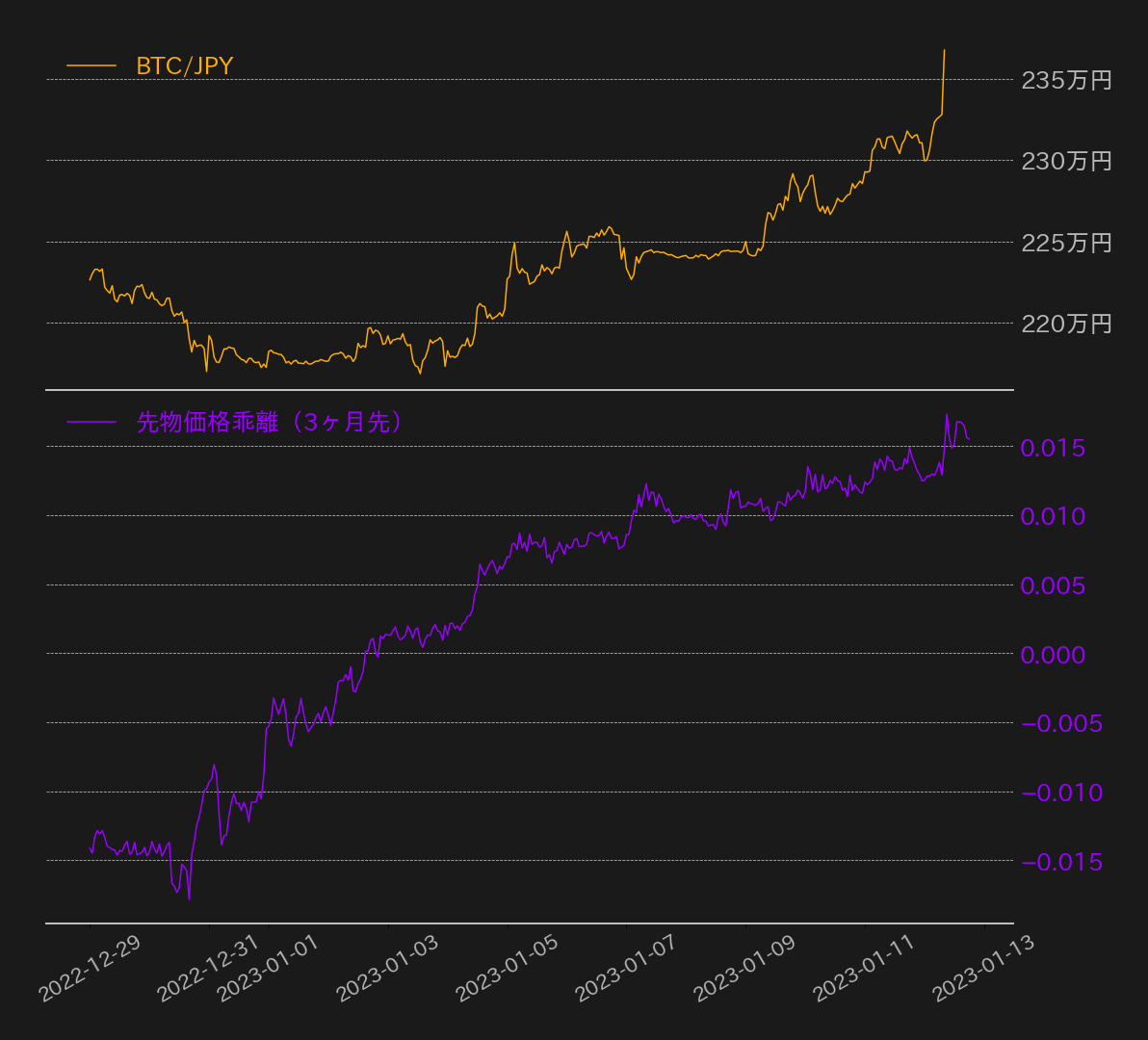Screen dimensions: 1148x1040
Task: Click the 2023-01-01 date label
Action: 268,969
